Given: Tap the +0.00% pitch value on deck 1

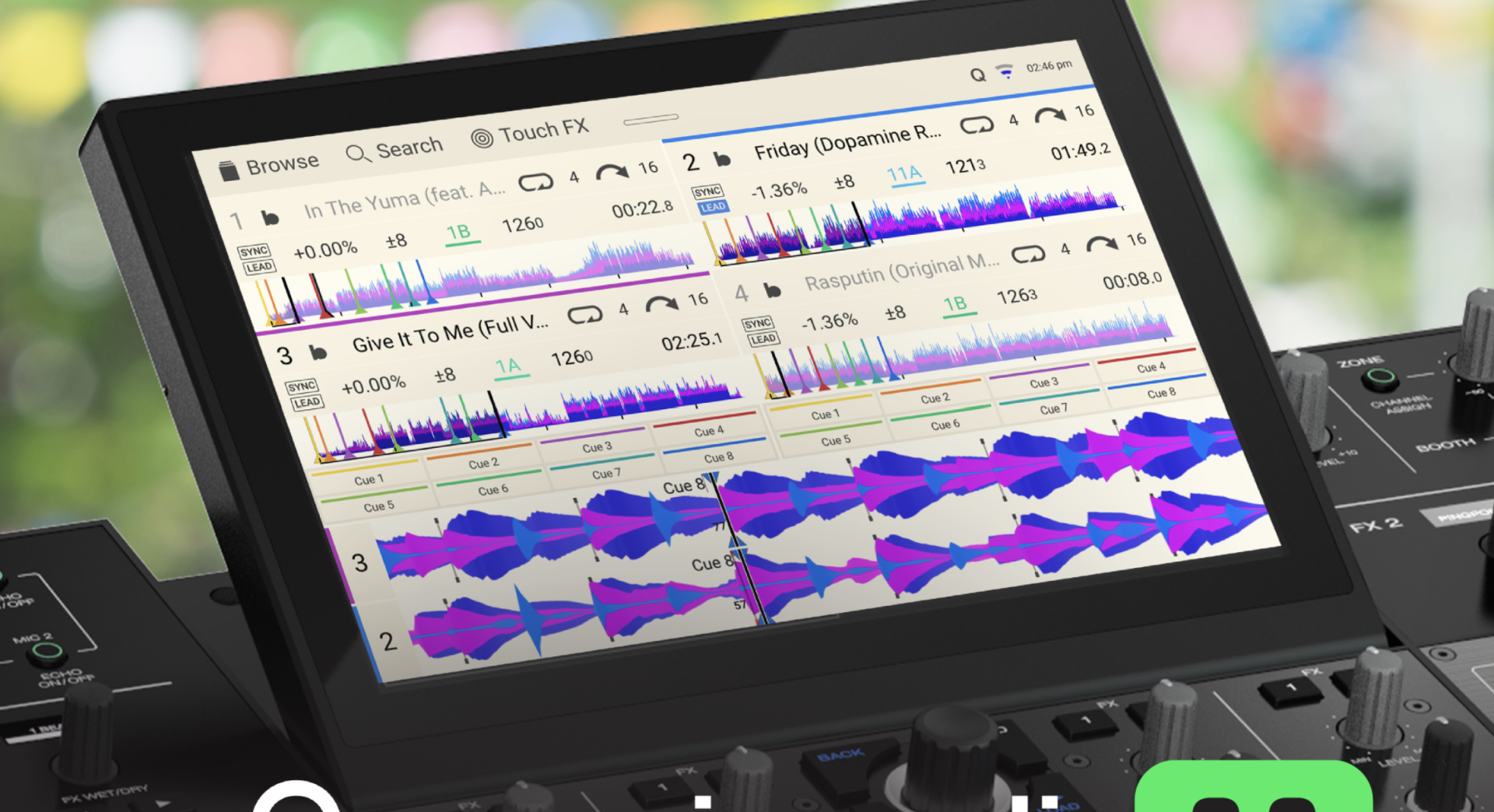Looking at the screenshot, I should (x=325, y=250).
